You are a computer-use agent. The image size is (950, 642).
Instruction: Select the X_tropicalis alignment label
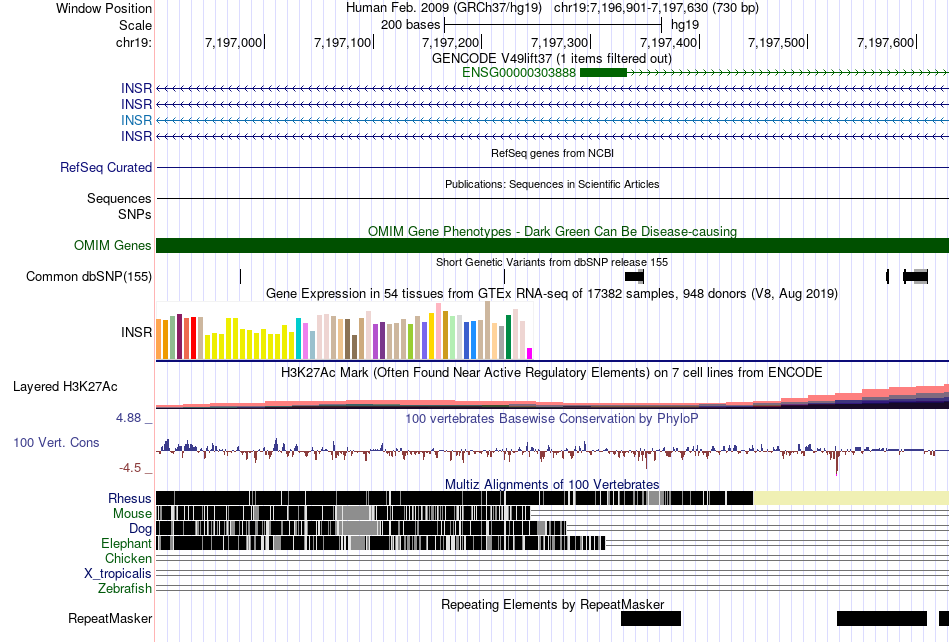pos(118,573)
